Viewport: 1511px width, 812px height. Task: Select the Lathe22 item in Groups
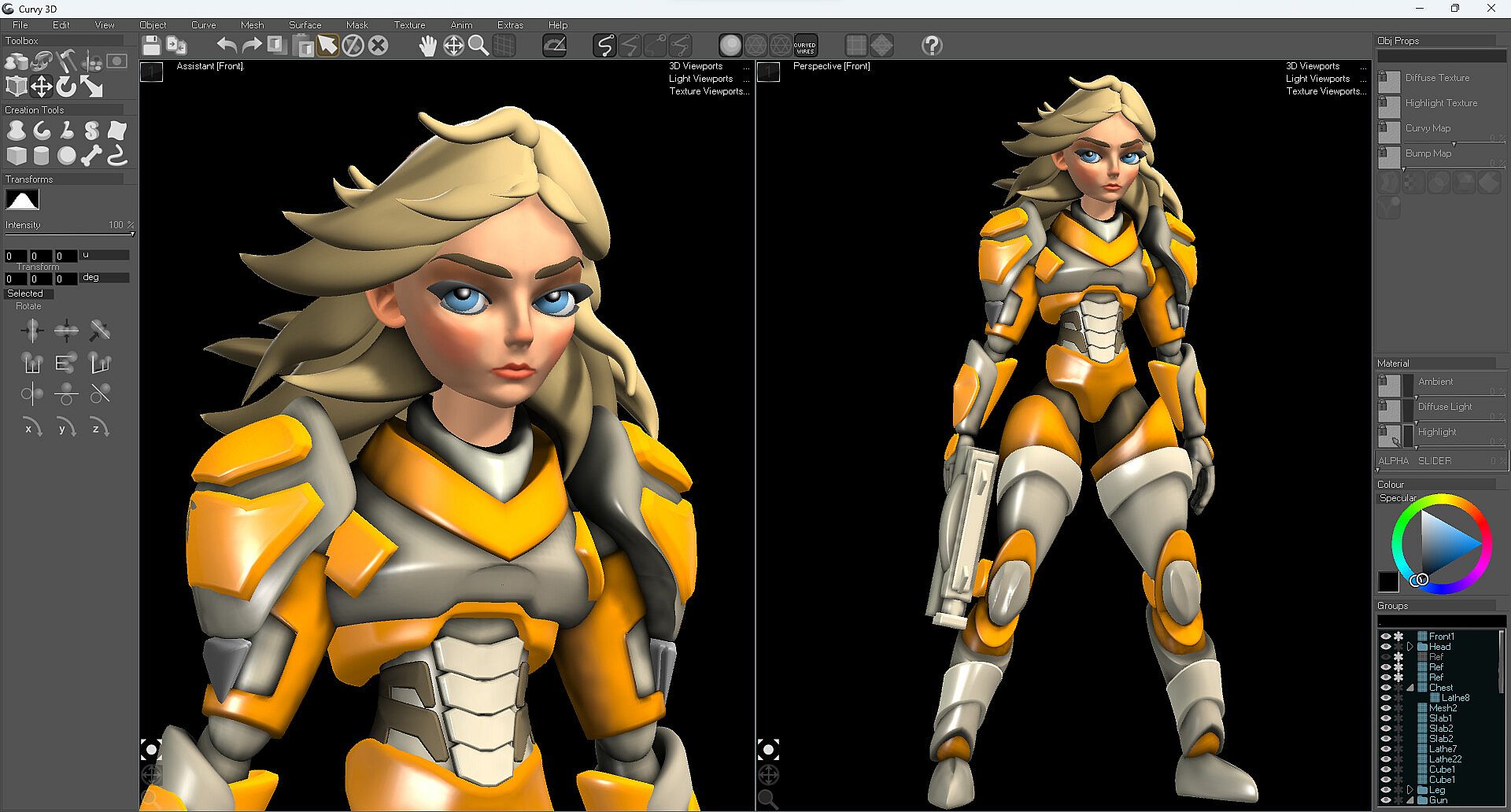(x=1445, y=759)
